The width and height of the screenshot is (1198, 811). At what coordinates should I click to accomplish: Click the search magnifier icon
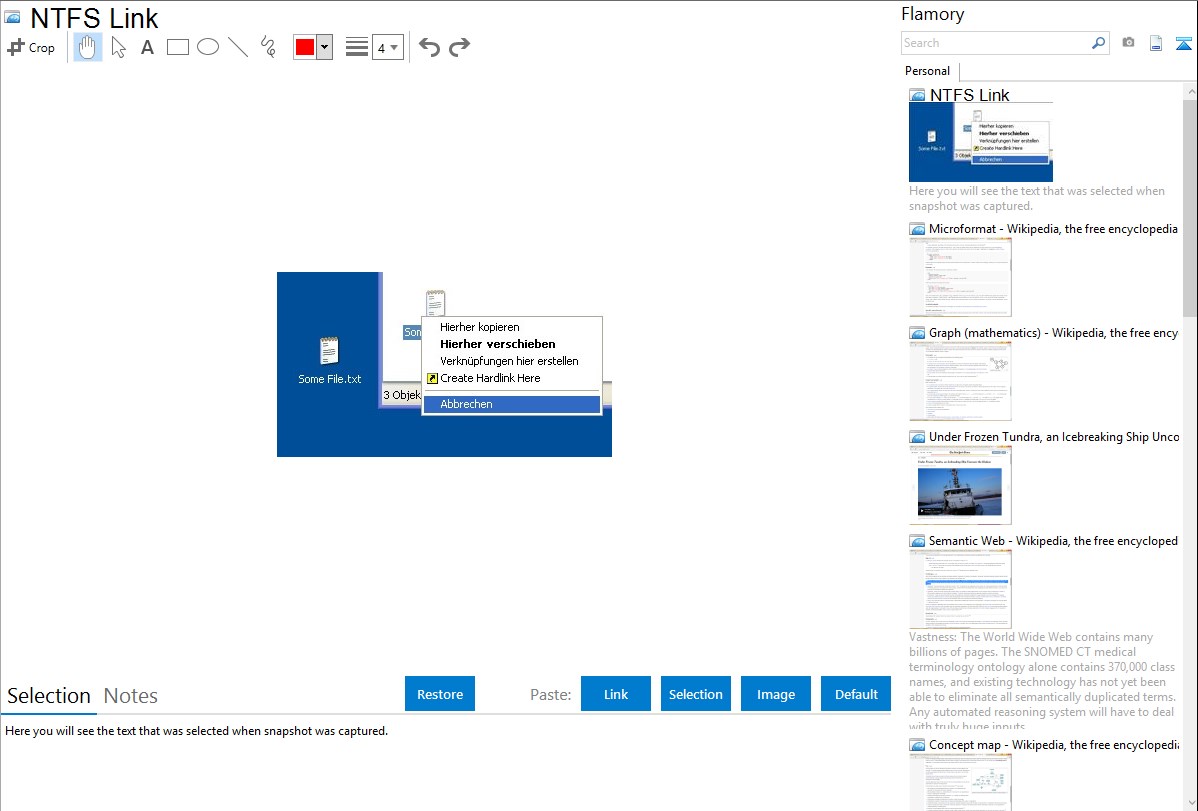tap(1099, 43)
